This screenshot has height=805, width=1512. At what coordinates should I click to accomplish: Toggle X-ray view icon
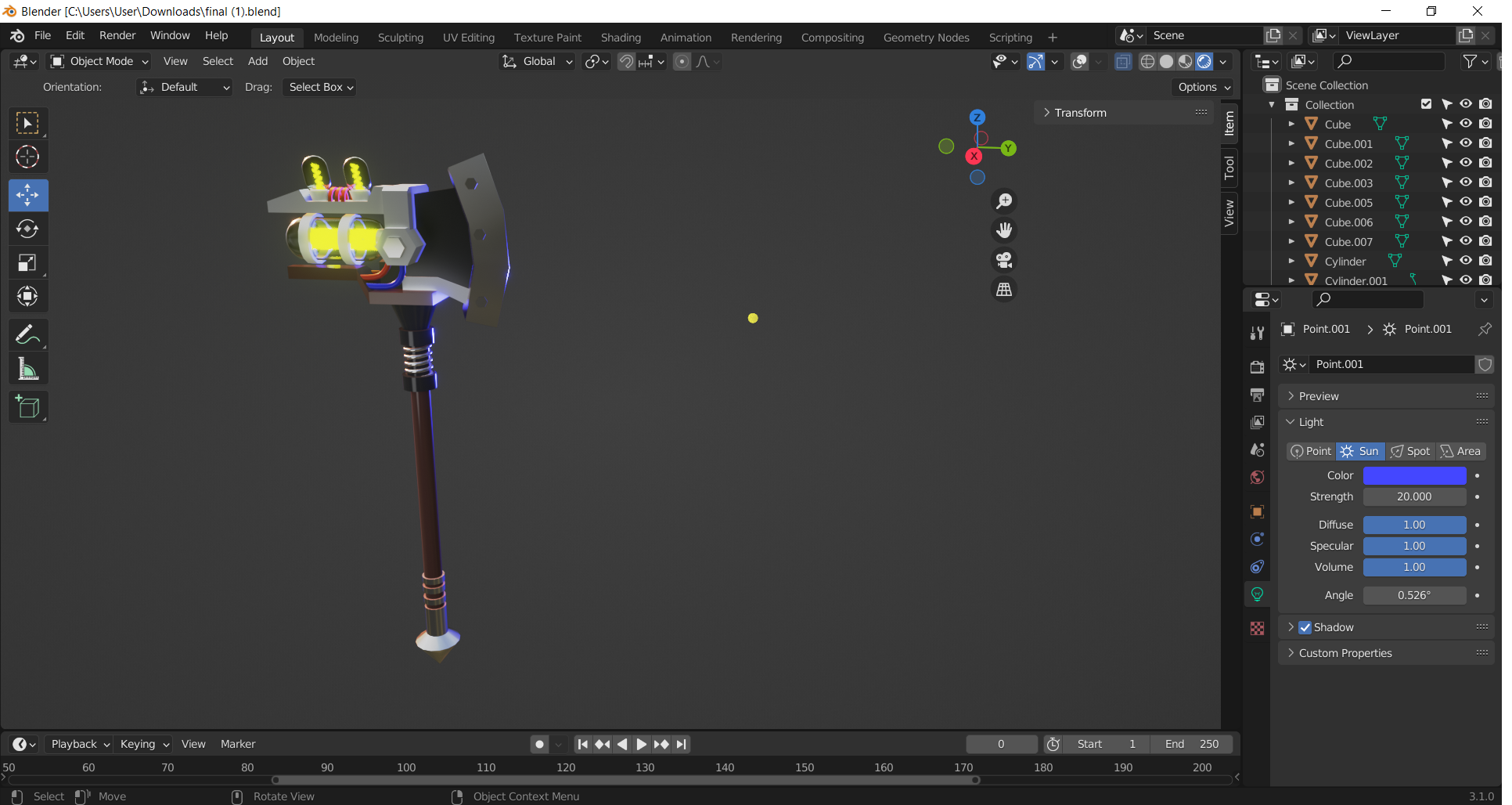tap(1123, 62)
